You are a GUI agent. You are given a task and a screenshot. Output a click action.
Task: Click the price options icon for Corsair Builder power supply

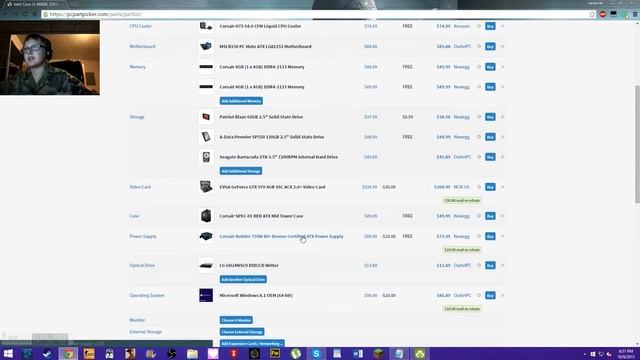tap(479, 236)
